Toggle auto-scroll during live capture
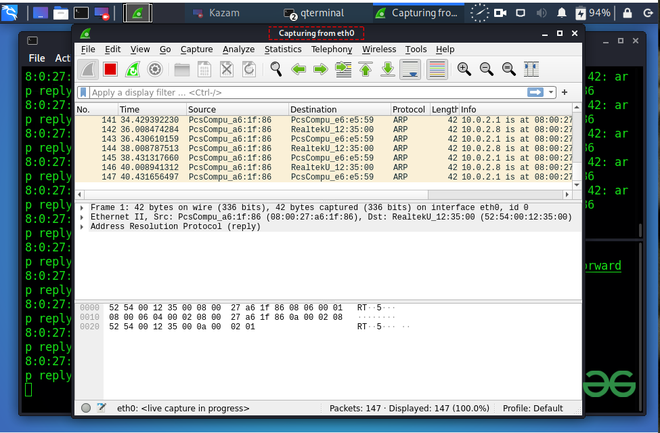 [x=410, y=69]
